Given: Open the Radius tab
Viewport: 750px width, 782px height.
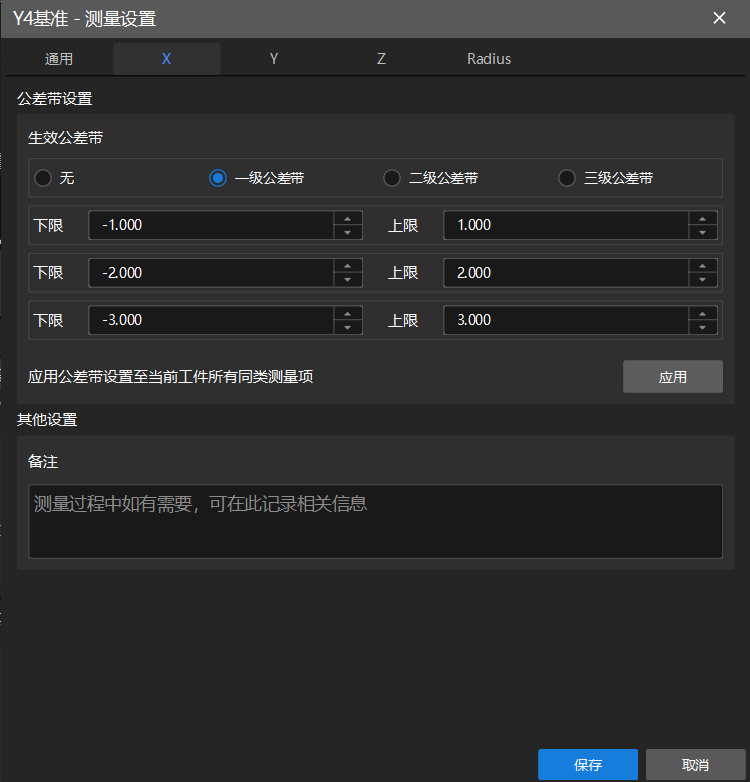Looking at the screenshot, I should point(489,59).
